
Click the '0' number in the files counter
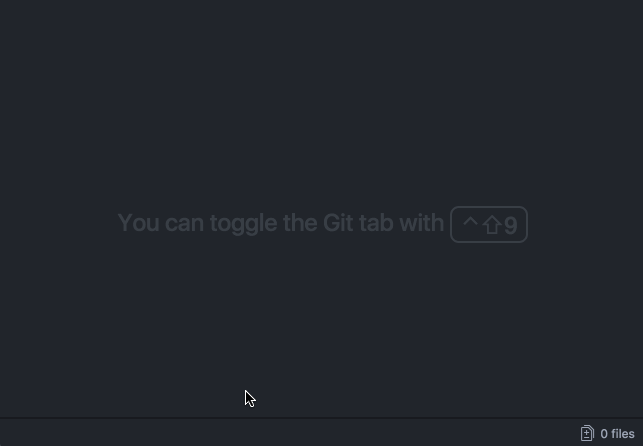(604, 434)
